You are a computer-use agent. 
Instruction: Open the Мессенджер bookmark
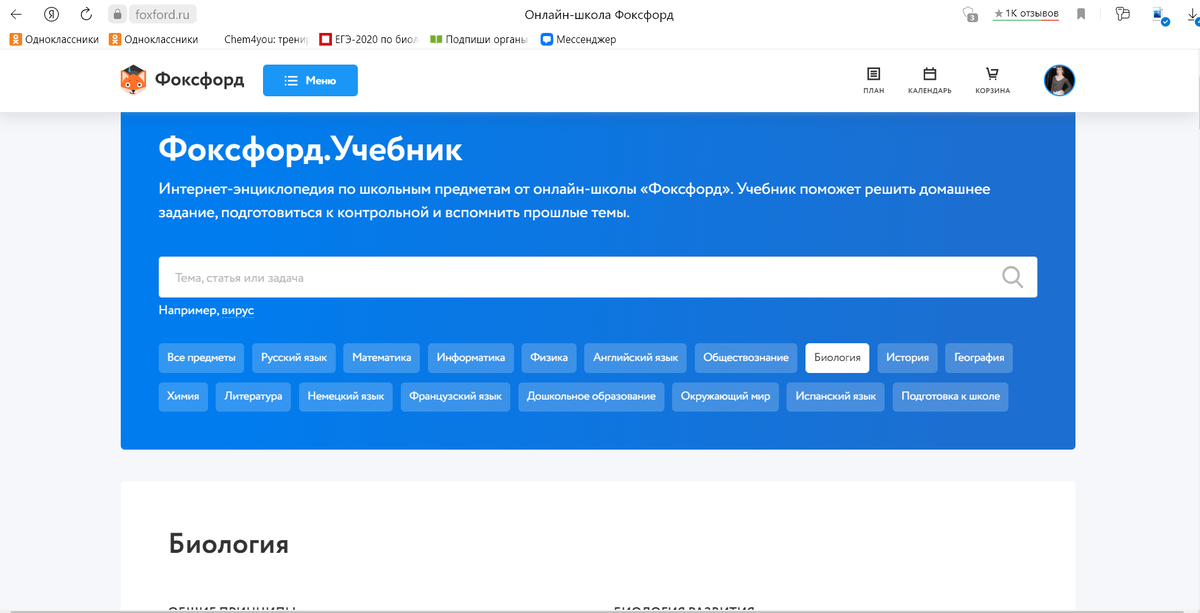click(x=578, y=40)
